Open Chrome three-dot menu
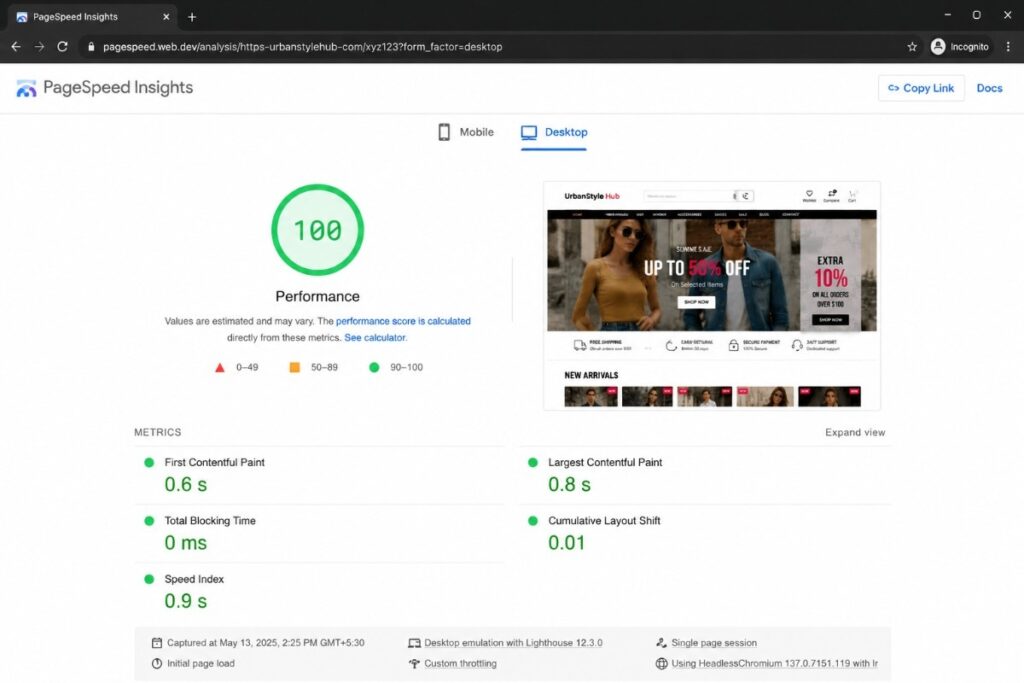Viewport: 1024px width, 683px height. [1008, 46]
